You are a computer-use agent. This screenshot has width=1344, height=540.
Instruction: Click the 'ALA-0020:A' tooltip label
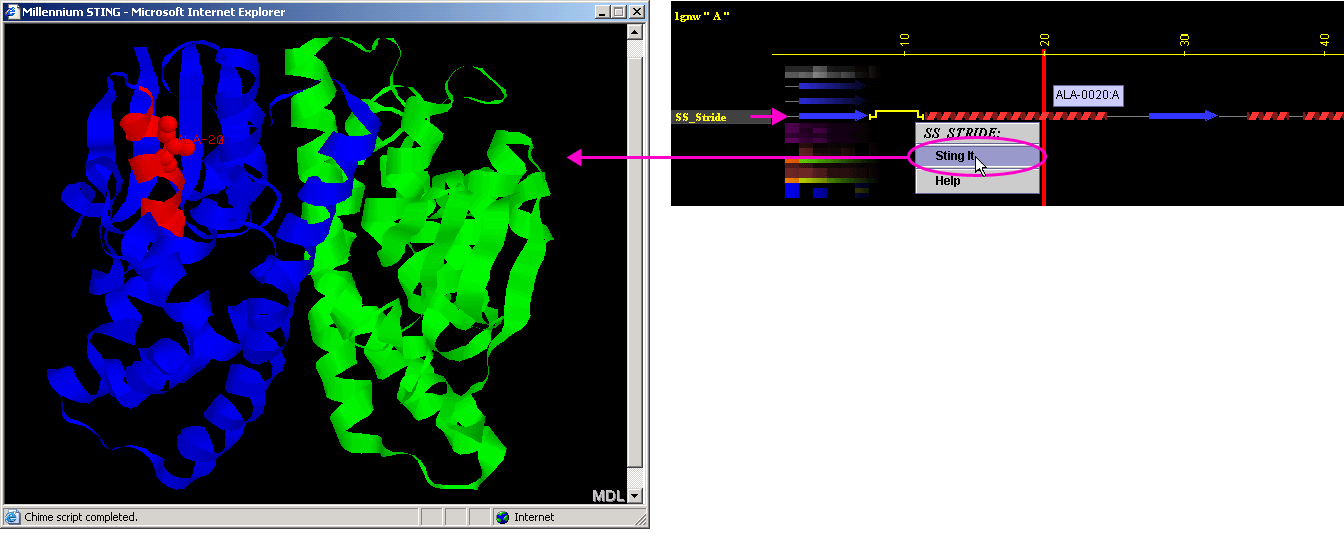[x=1089, y=95]
